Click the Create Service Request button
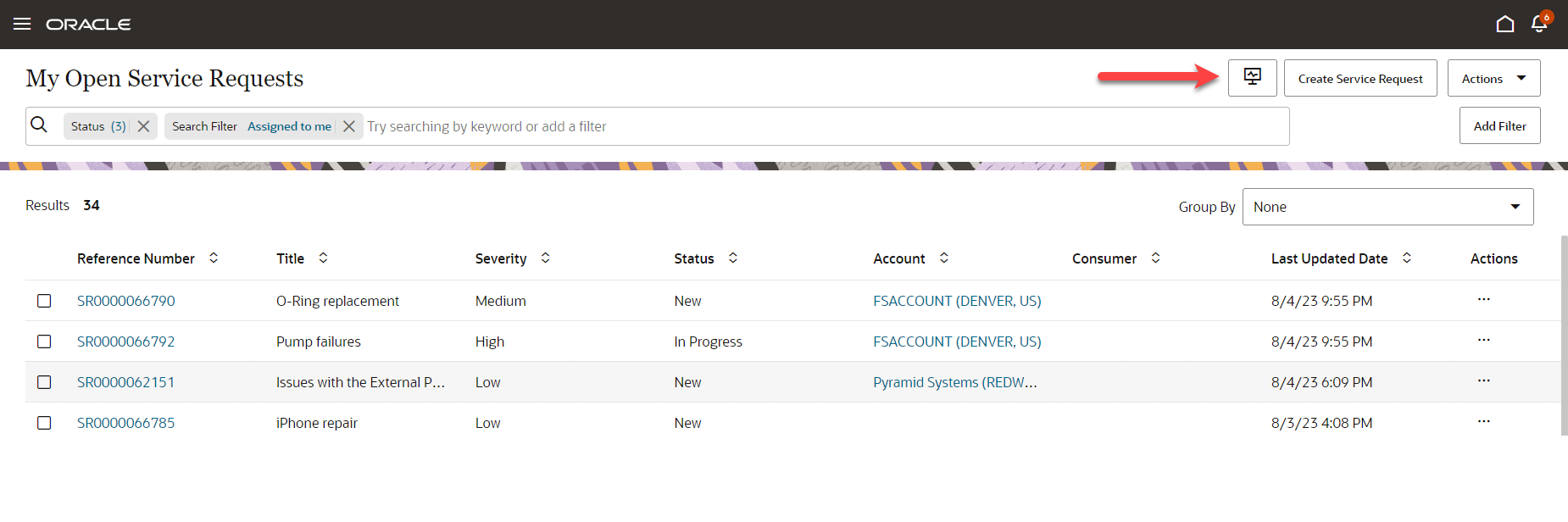The width and height of the screenshot is (1568, 522). (1359, 78)
